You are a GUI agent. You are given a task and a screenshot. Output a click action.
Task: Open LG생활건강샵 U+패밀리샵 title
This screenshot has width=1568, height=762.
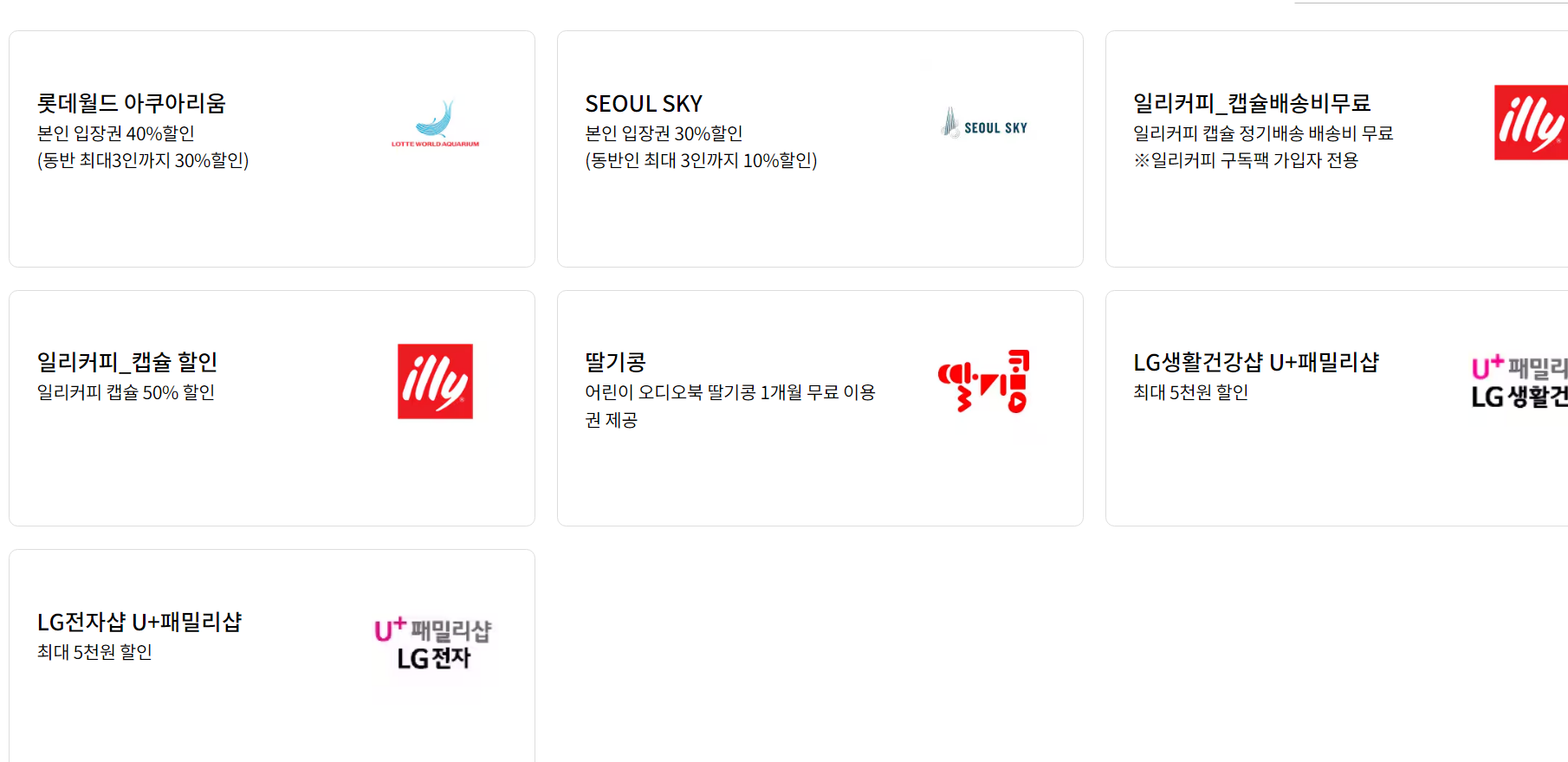coord(1256,362)
